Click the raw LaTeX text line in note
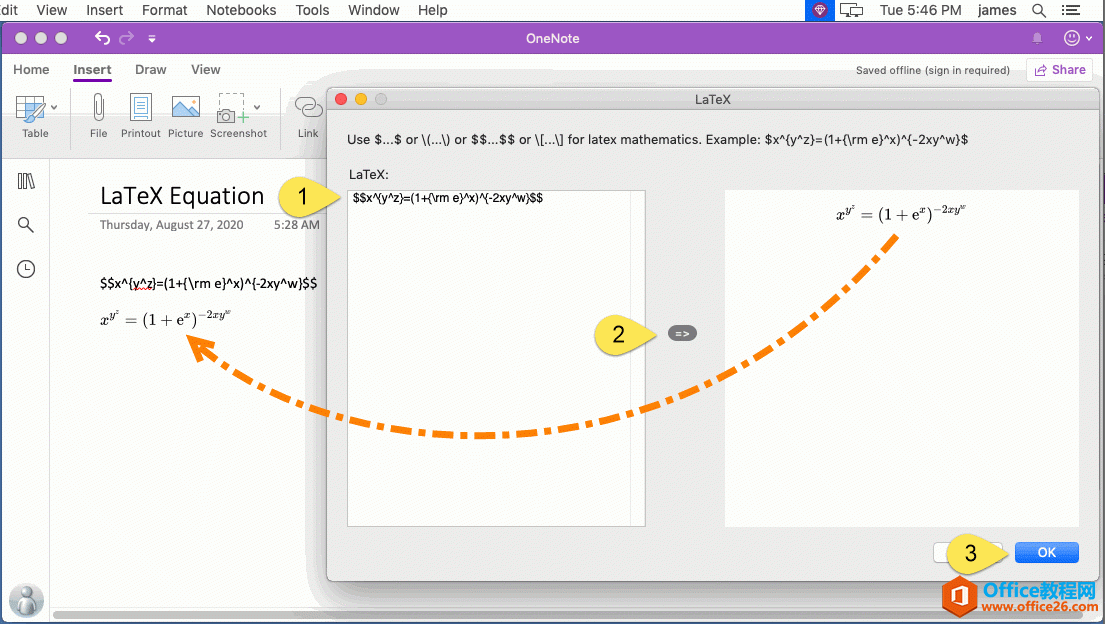Screen dimensions: 1105x624 tap(209, 283)
